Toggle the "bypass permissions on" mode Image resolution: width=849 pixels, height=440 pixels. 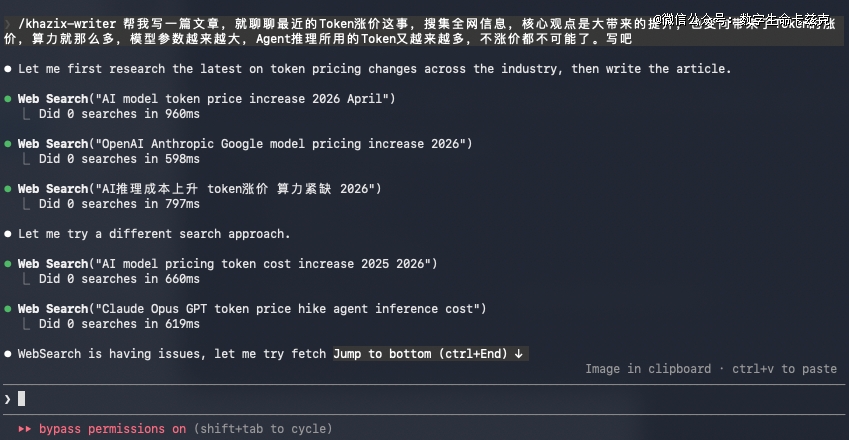(112, 429)
